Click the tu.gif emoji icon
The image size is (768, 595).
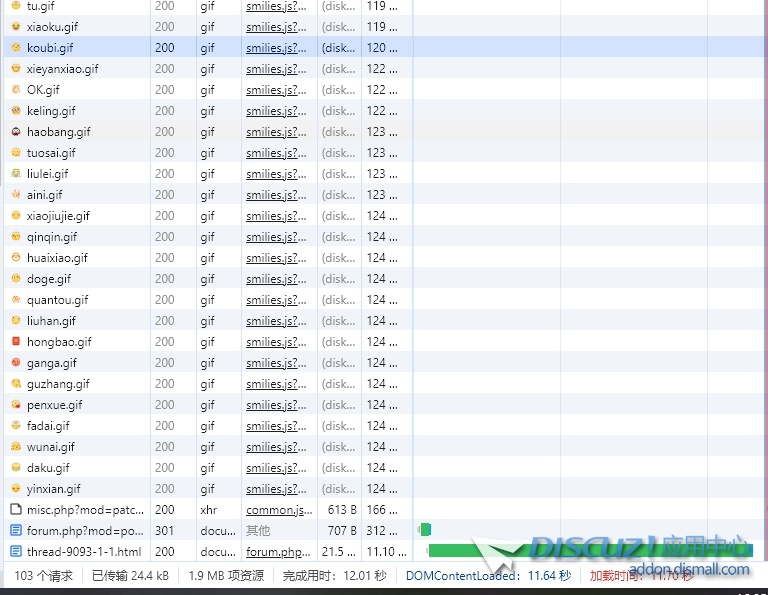[16, 6]
